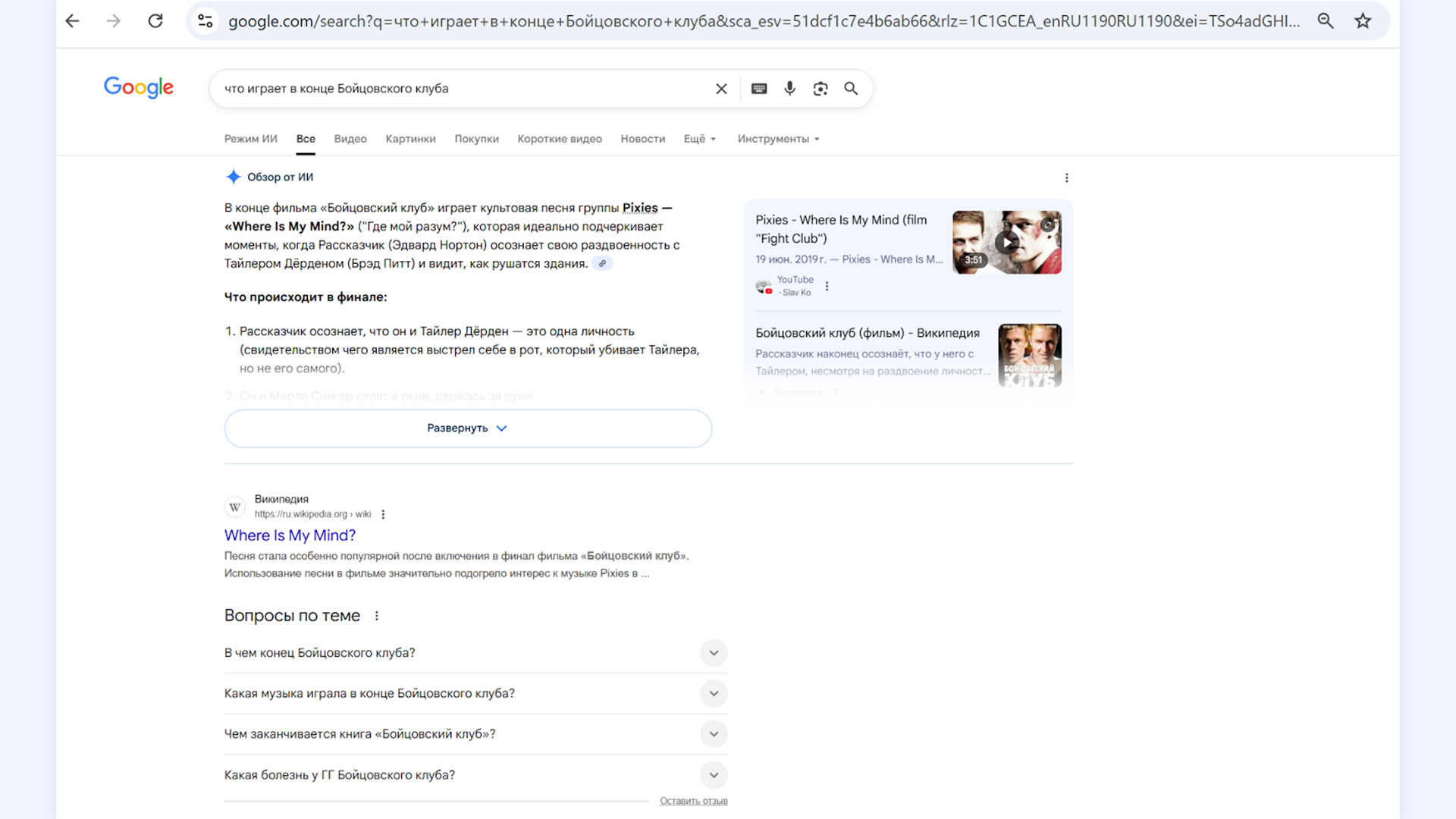Open the on-screen keyboard input tool
The height and width of the screenshot is (819, 1456).
pyautogui.click(x=759, y=89)
